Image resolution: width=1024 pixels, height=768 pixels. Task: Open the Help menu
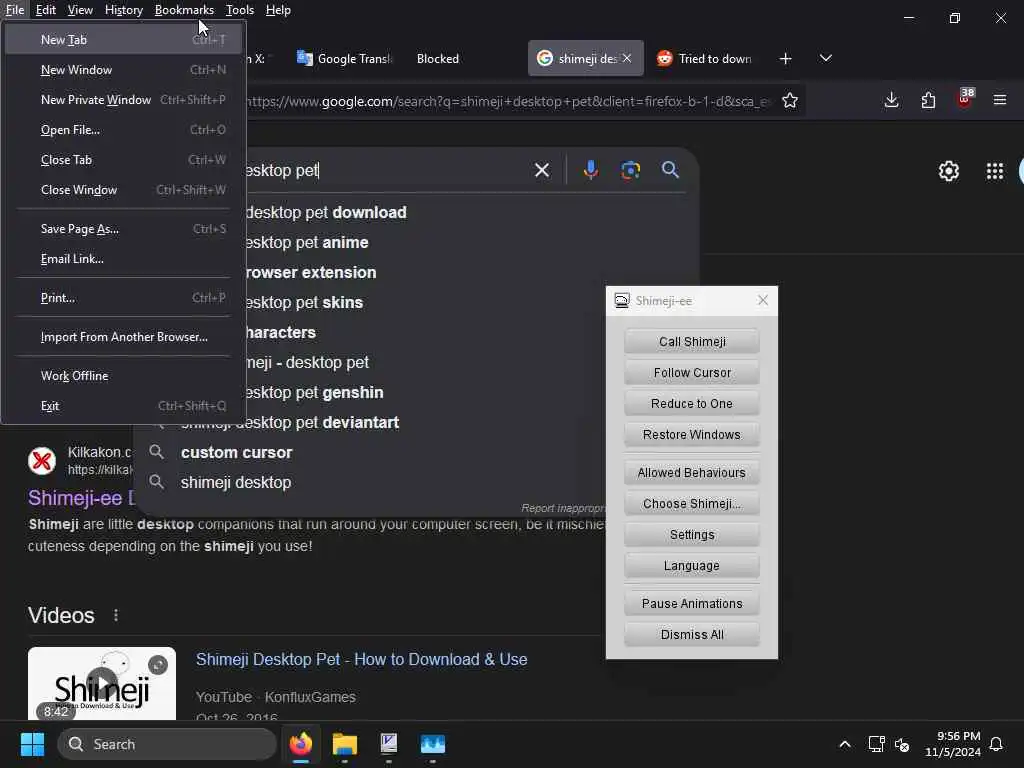point(278,10)
